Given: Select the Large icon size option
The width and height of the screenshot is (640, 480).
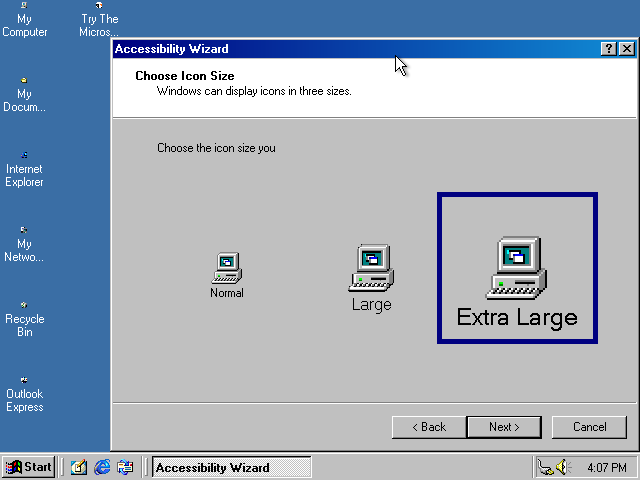Looking at the screenshot, I should click(371, 278).
